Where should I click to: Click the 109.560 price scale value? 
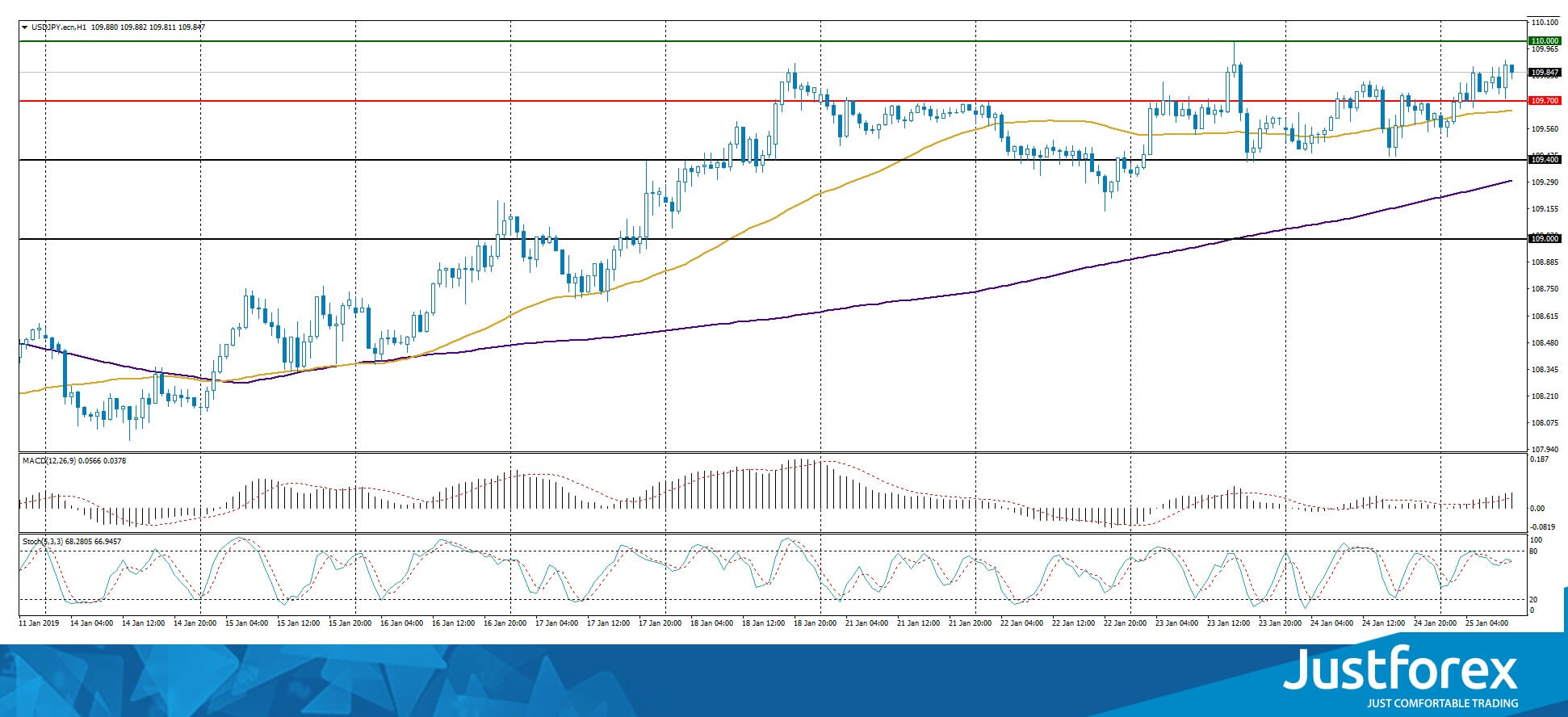coord(1545,129)
